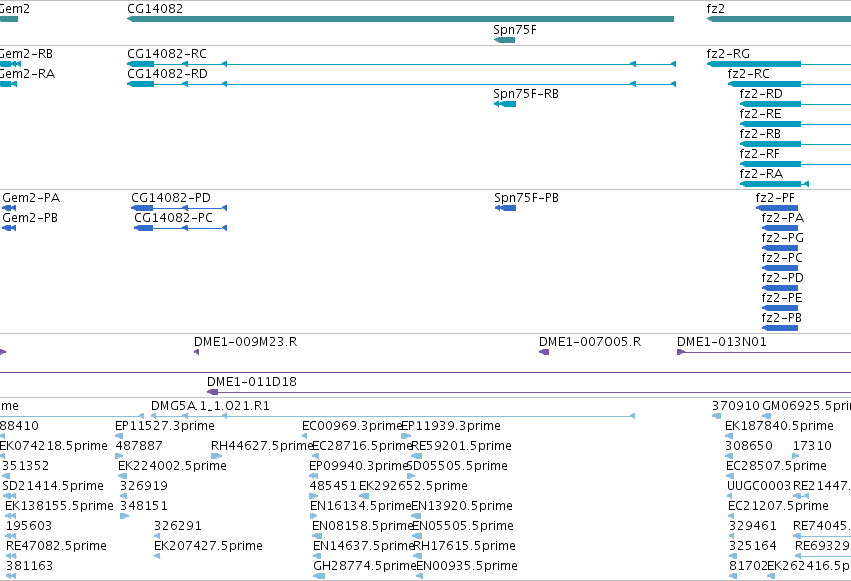The height and width of the screenshot is (581, 851).
Task: Select the DME1-011D18 clone label
Action: (x=252, y=382)
